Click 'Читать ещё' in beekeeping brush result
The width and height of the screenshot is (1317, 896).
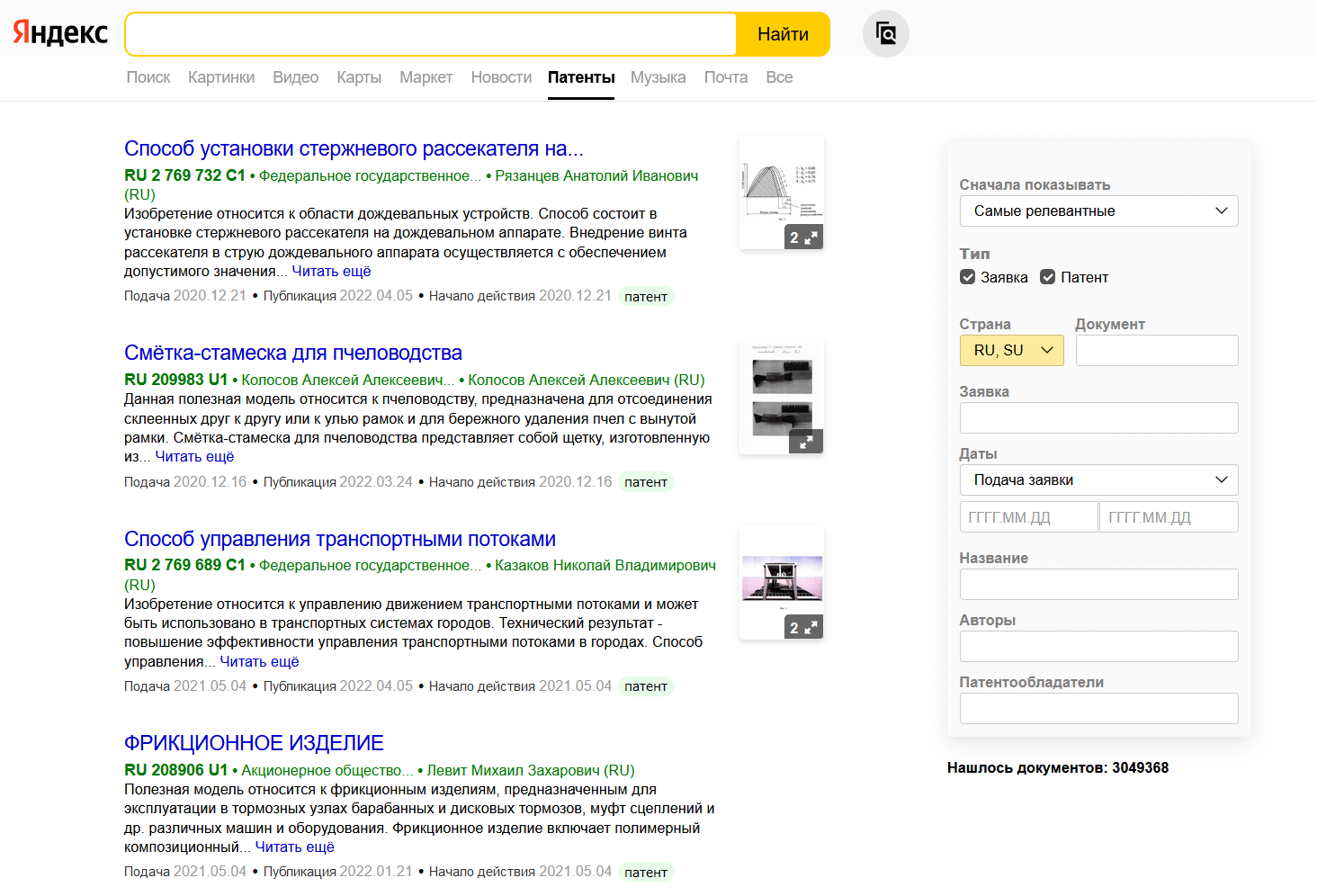[x=194, y=457]
